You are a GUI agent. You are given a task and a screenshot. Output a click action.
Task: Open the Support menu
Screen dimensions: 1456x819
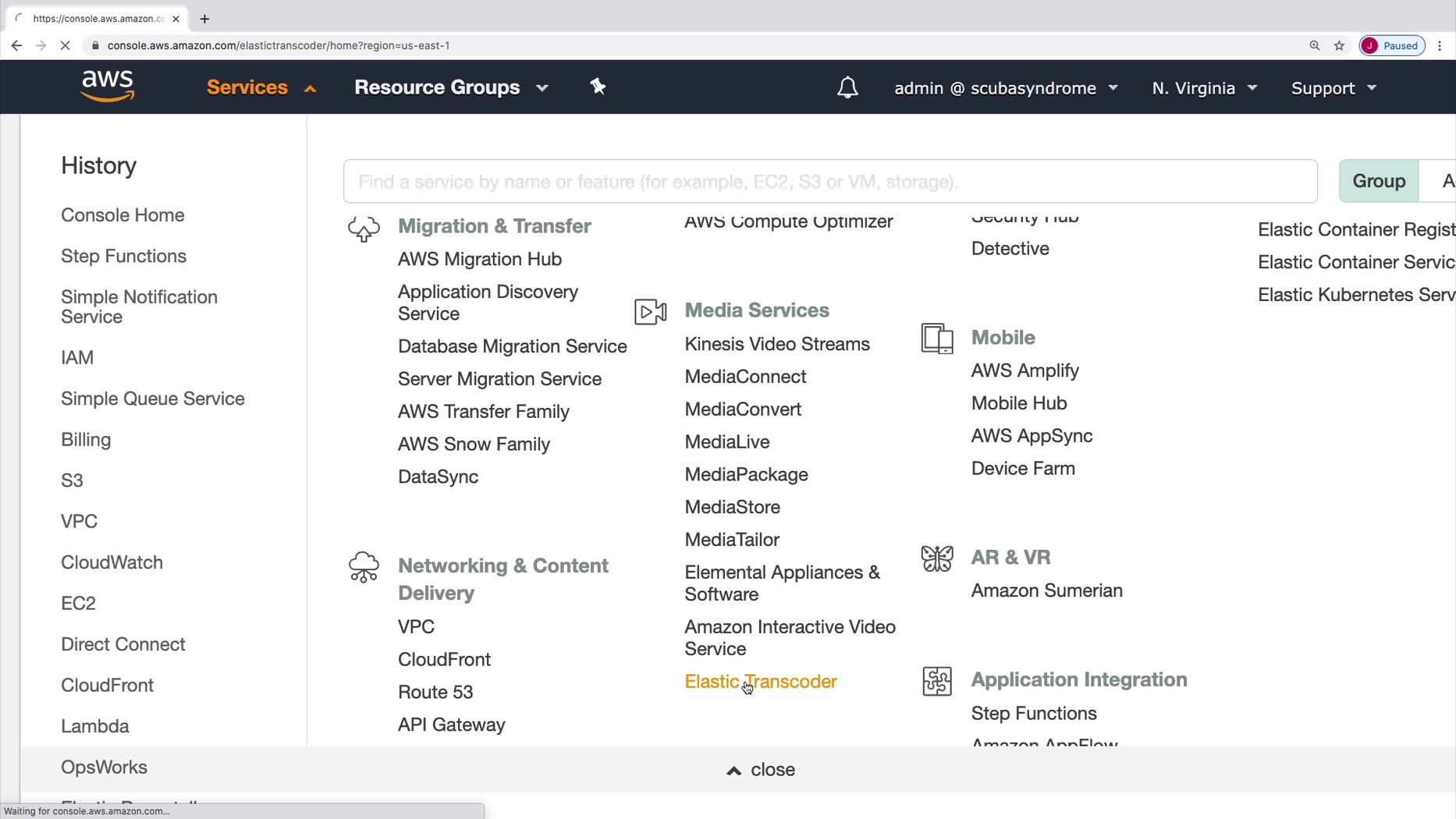pos(1333,88)
